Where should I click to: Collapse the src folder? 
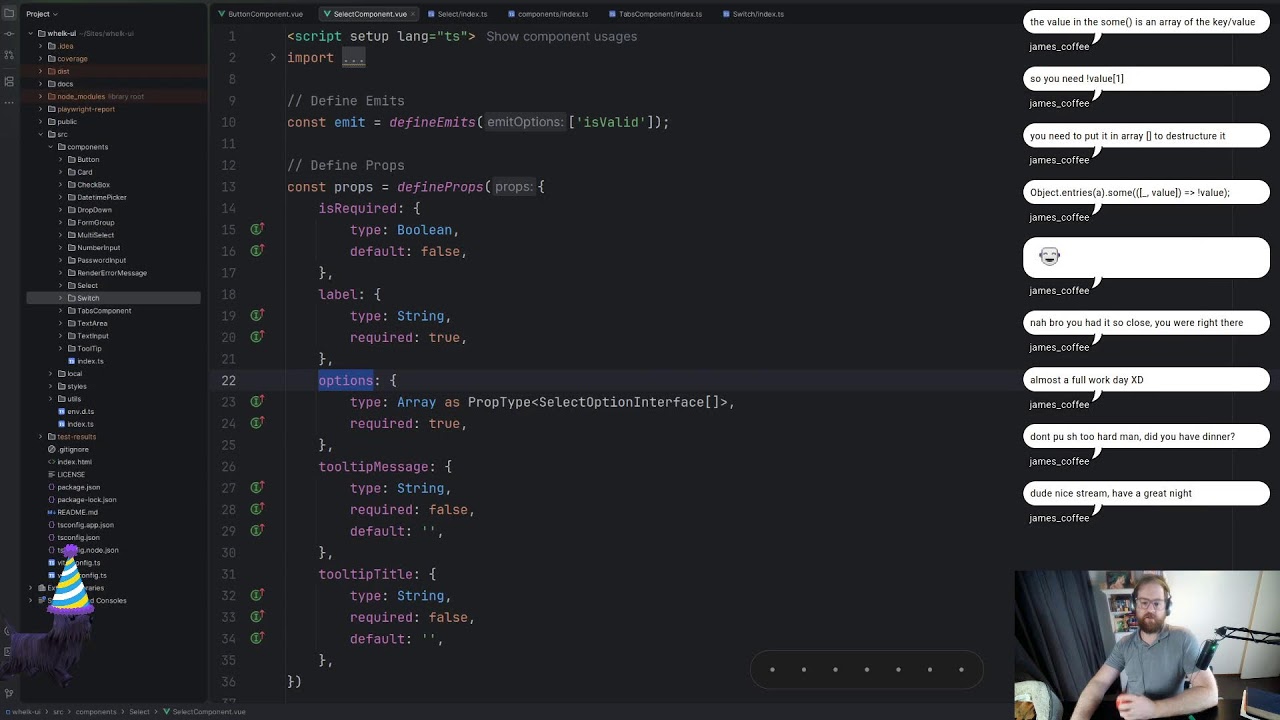(41, 134)
